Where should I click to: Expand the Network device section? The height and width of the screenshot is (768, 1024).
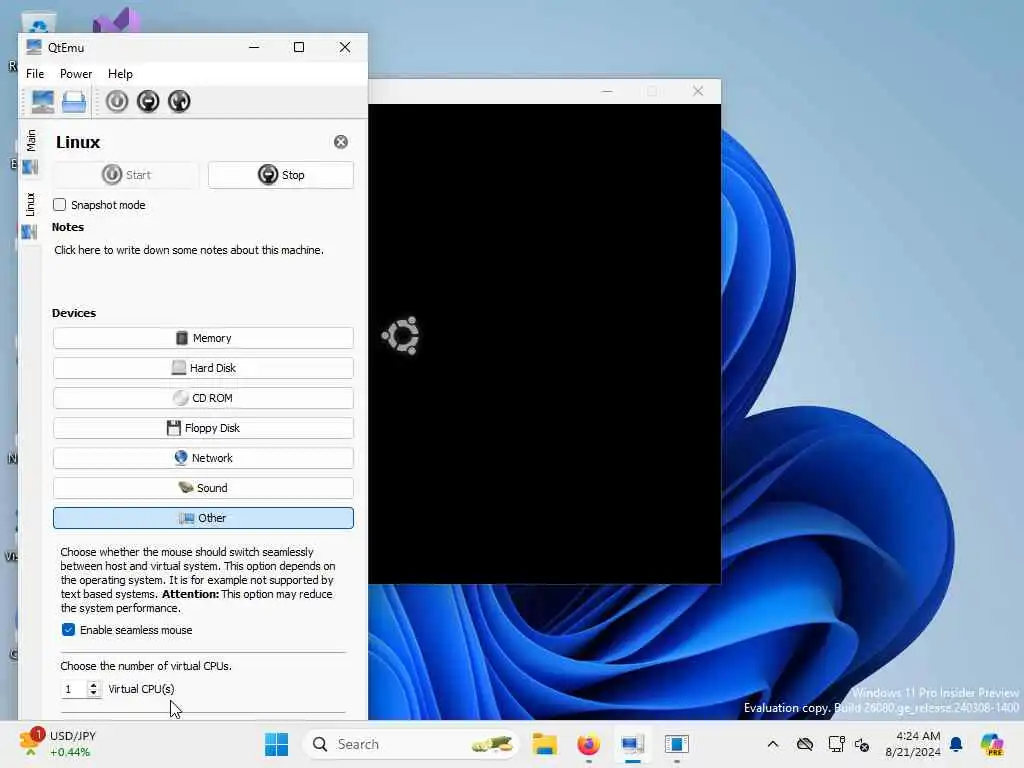click(203, 458)
